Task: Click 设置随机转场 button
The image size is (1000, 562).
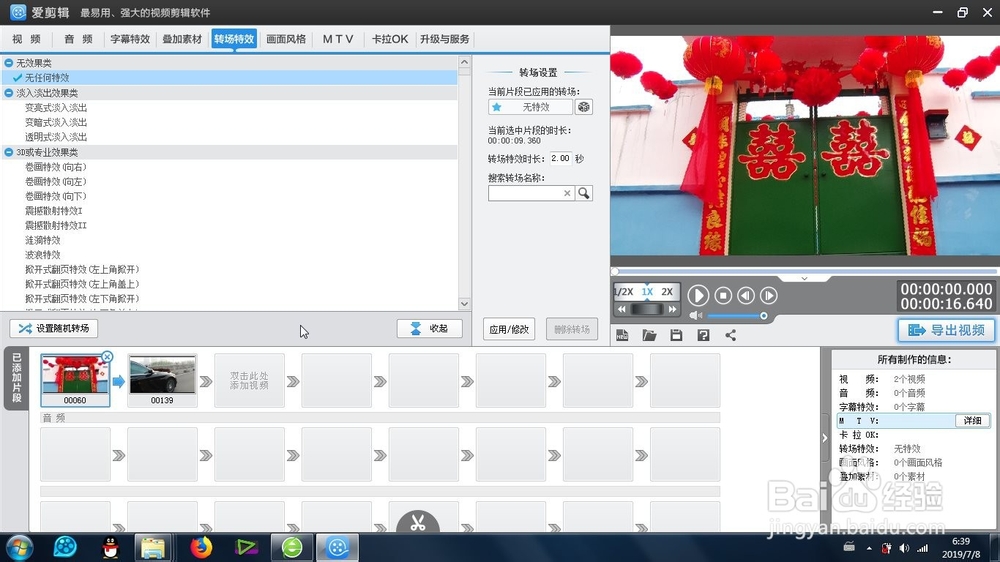Action: point(54,329)
